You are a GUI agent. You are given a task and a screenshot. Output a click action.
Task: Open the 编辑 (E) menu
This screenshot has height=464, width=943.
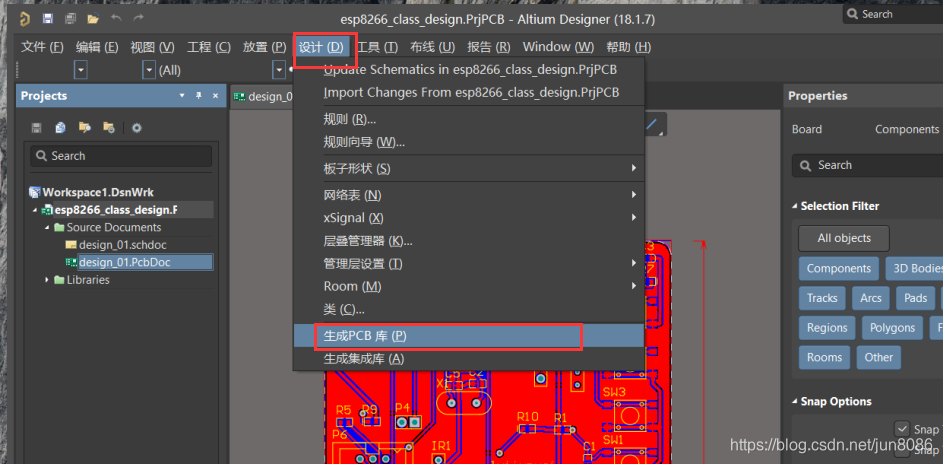click(x=97, y=47)
